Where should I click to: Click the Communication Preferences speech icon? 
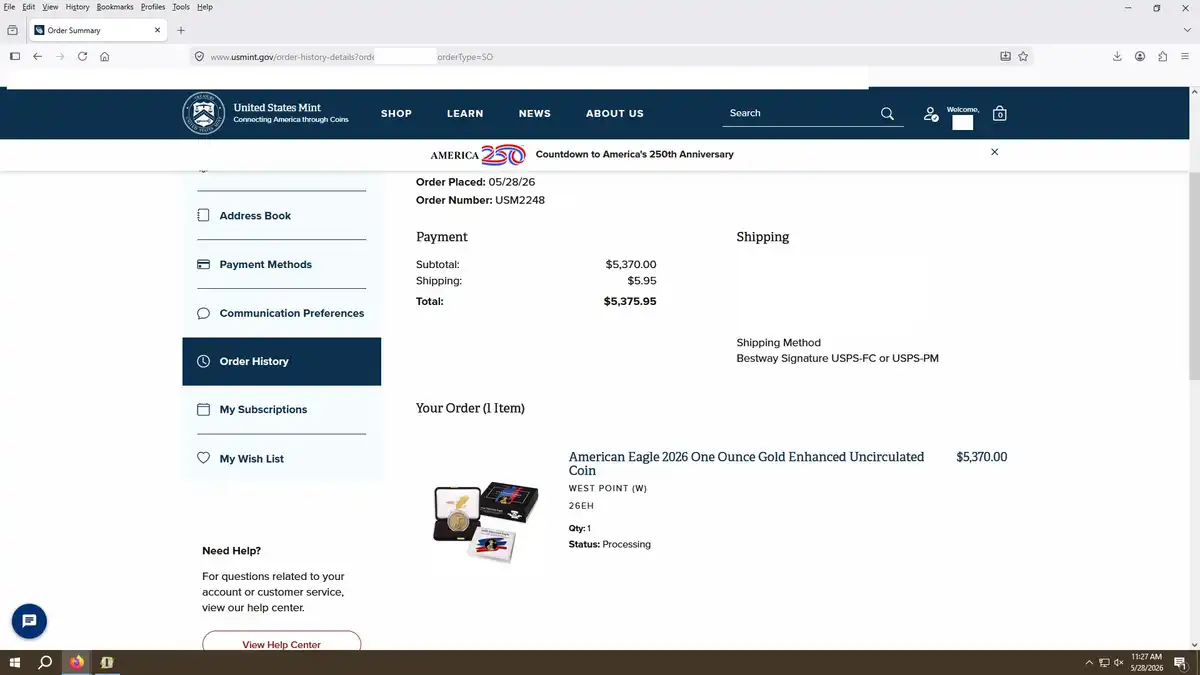tap(204, 313)
